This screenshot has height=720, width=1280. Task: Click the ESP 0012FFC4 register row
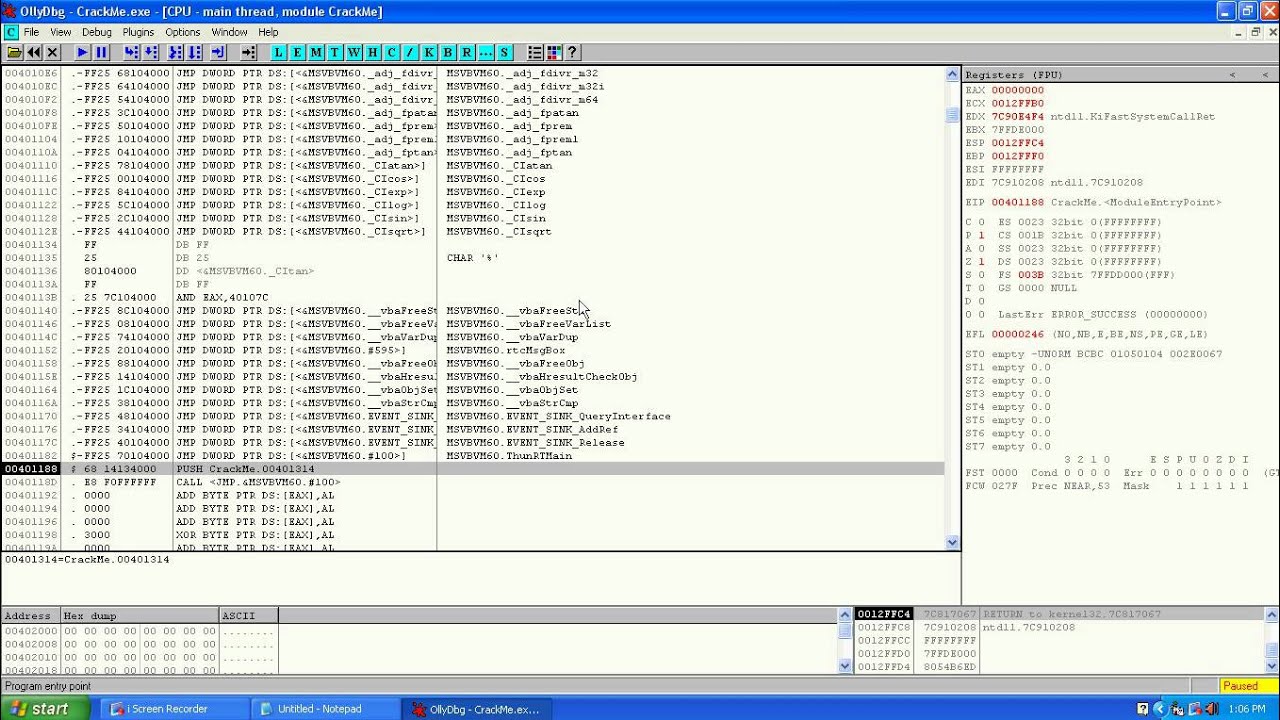(1004, 143)
